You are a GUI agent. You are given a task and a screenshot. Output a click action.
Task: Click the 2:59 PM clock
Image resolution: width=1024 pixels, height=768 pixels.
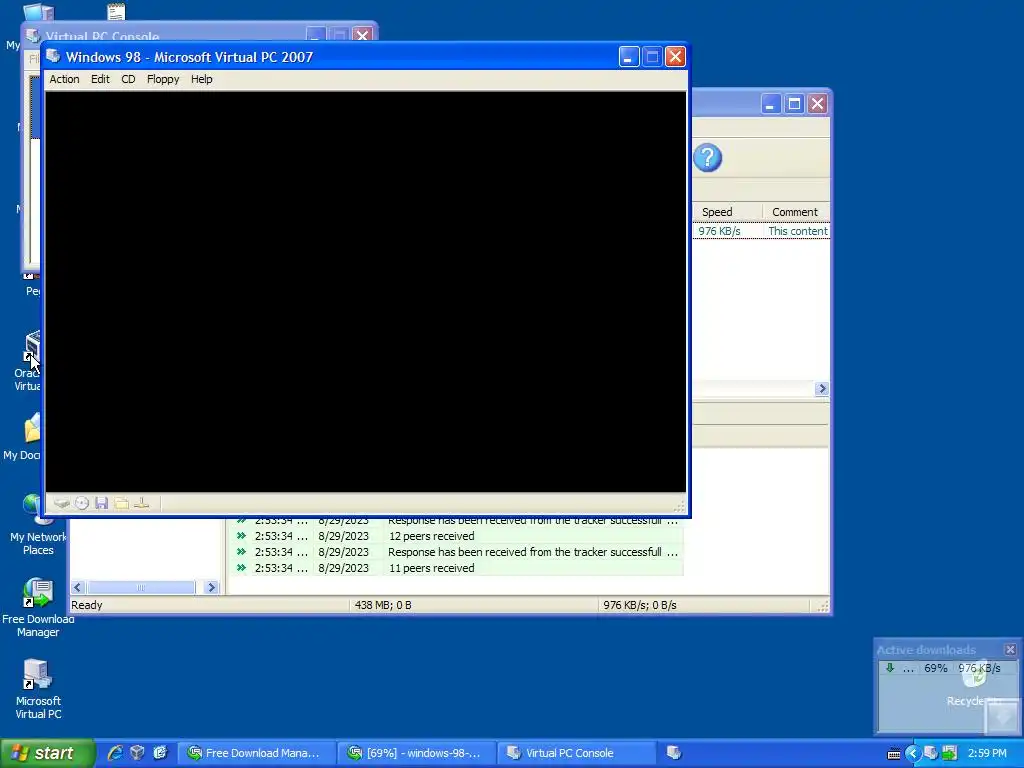point(987,753)
